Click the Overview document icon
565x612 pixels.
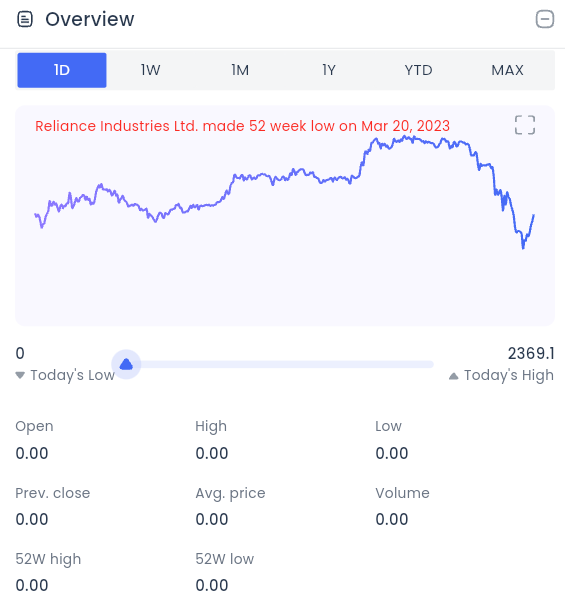coord(25,19)
